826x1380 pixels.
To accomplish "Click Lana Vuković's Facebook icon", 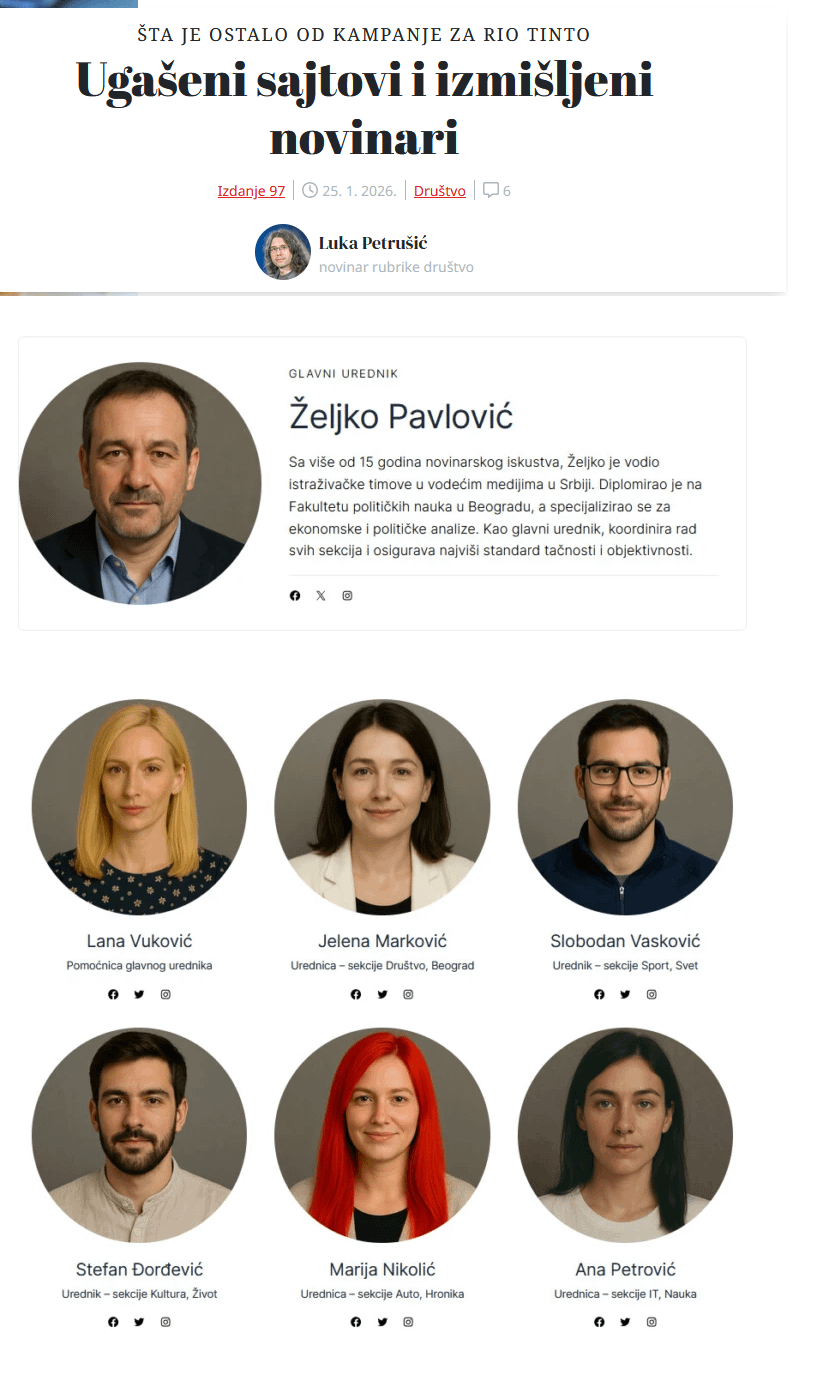I will [x=113, y=994].
